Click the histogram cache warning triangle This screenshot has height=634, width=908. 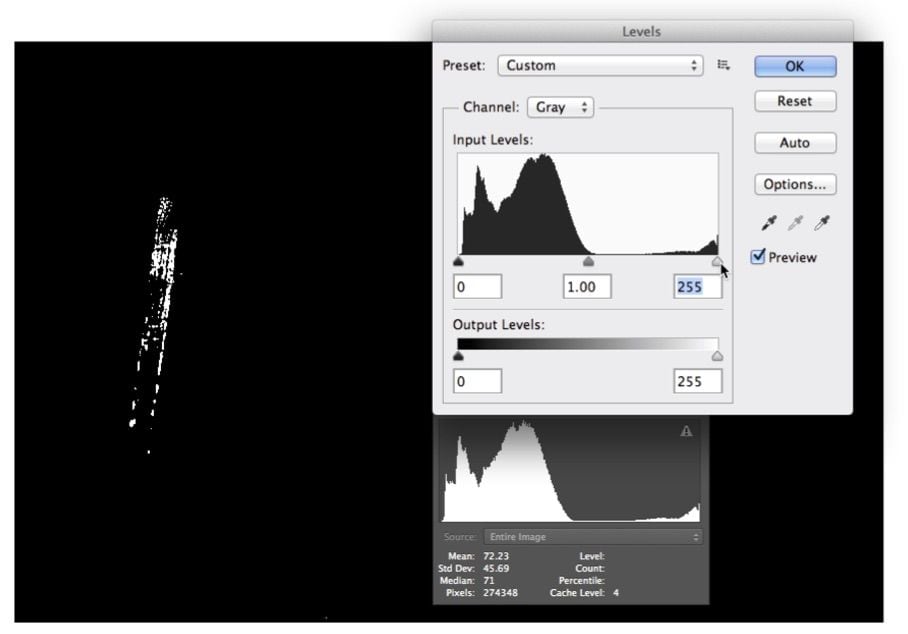click(686, 432)
